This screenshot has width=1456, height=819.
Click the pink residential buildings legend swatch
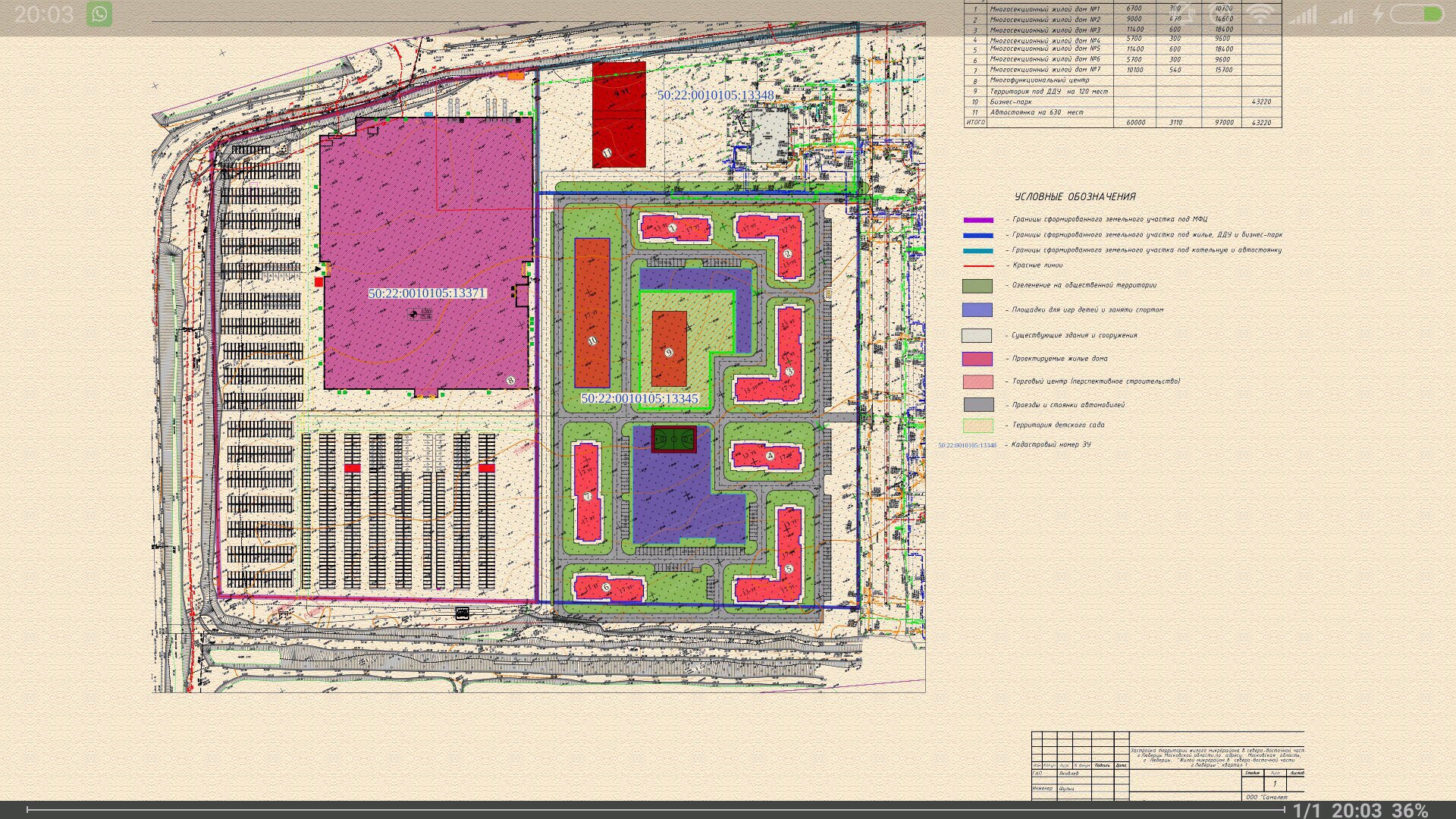coord(977,359)
